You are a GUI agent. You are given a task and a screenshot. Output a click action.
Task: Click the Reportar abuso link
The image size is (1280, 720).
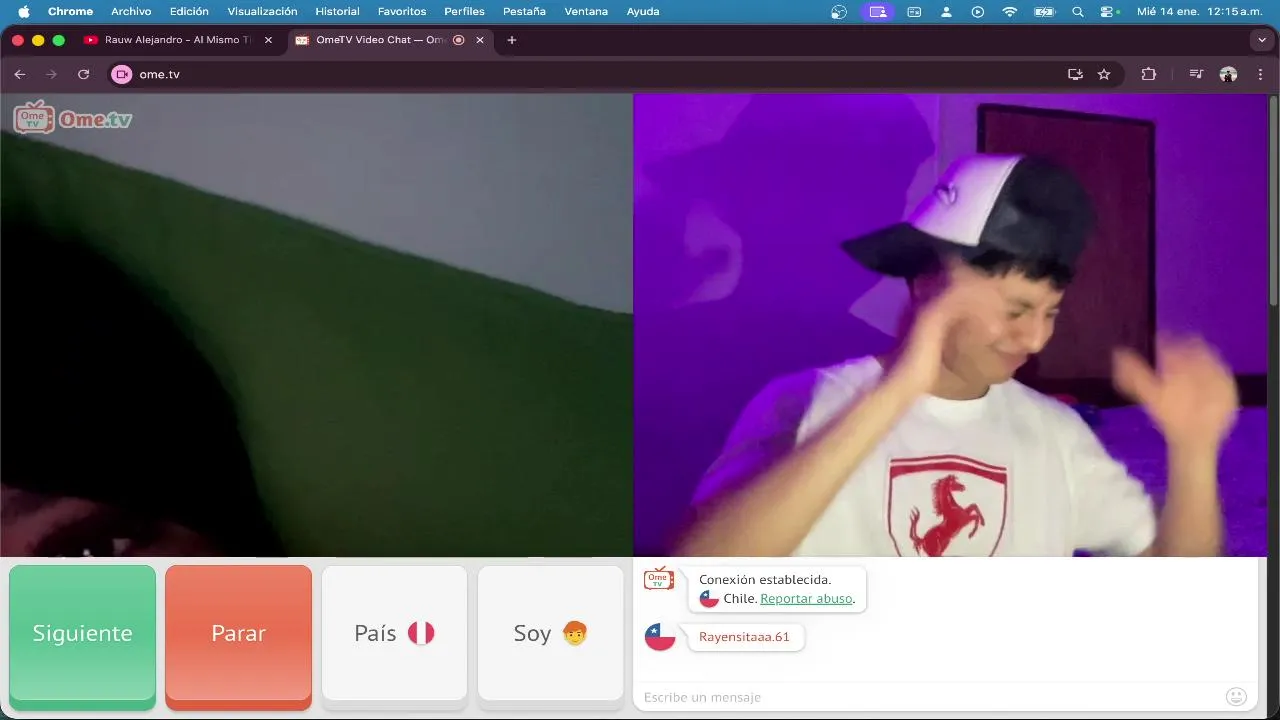pos(807,599)
